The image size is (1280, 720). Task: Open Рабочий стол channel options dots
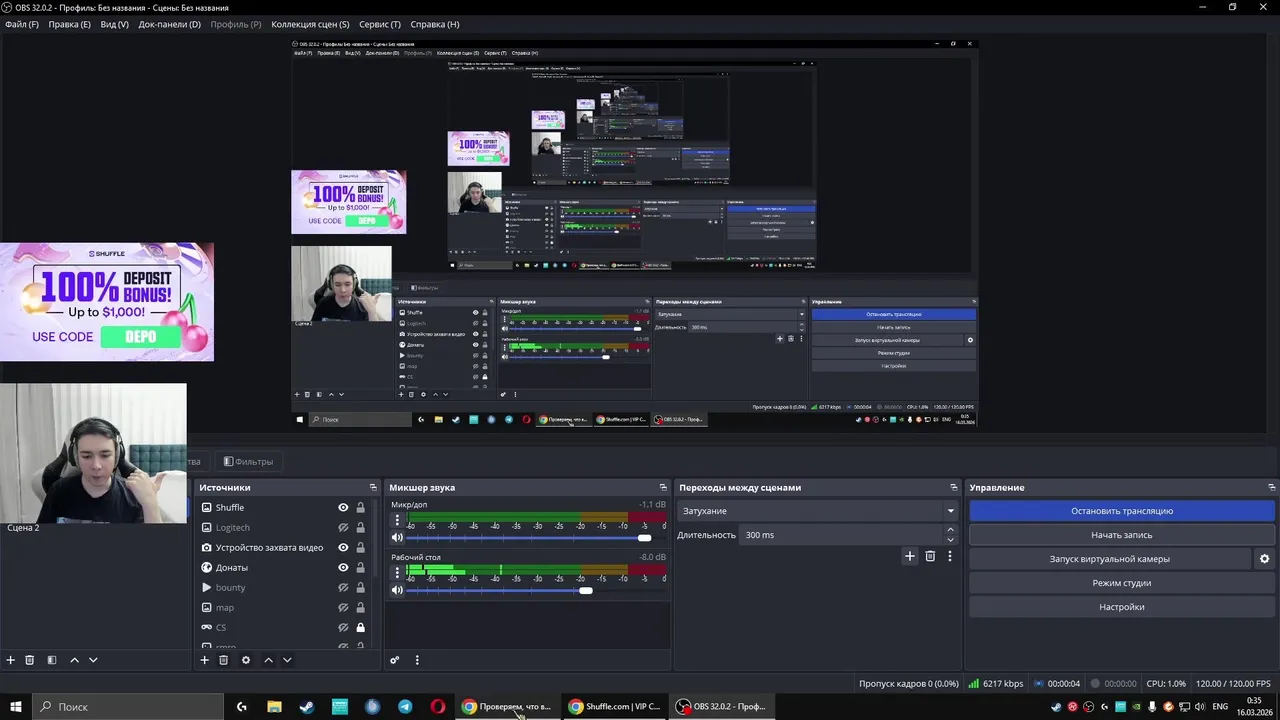[x=397, y=573]
